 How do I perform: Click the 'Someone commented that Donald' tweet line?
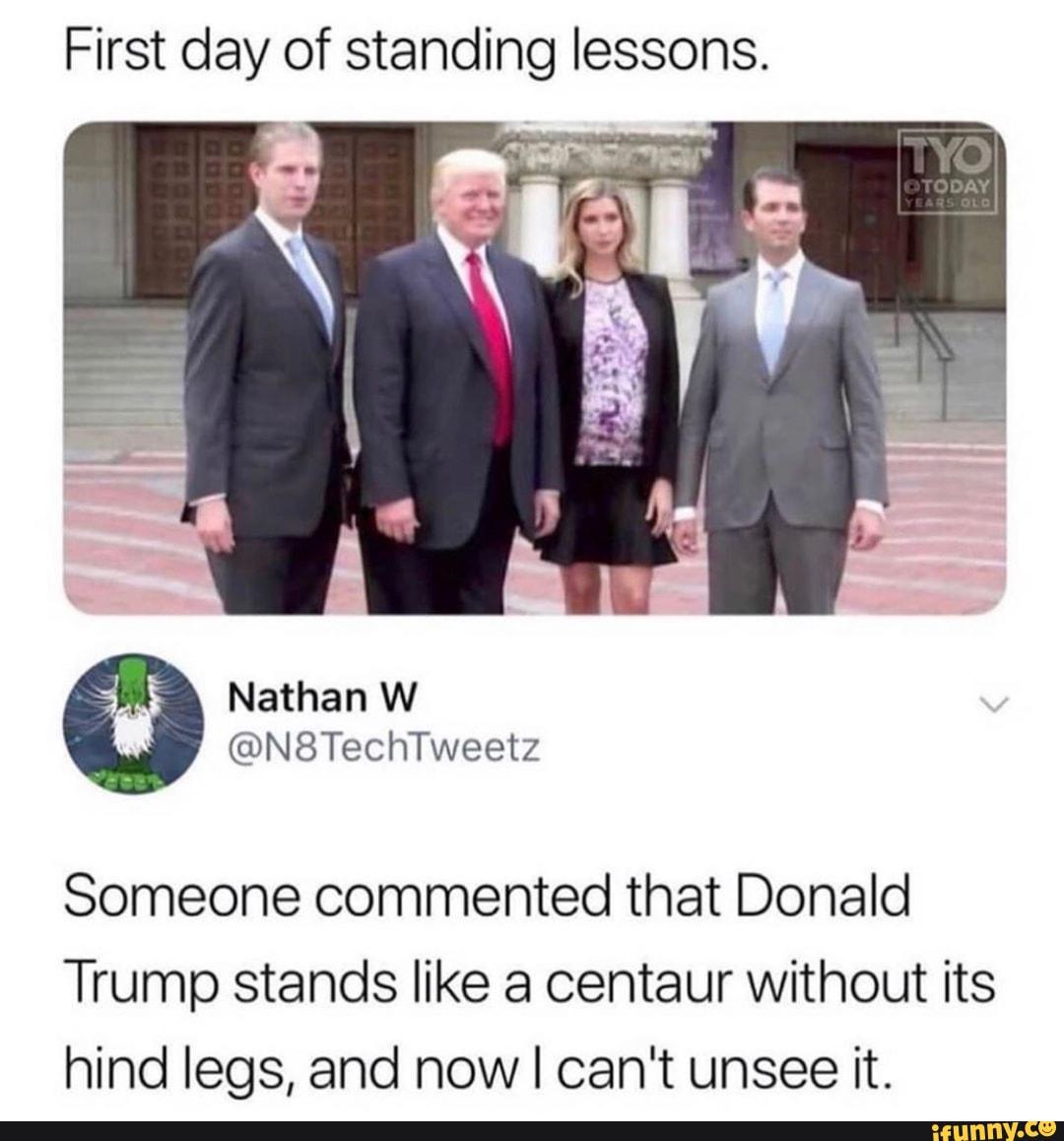pos(487,896)
